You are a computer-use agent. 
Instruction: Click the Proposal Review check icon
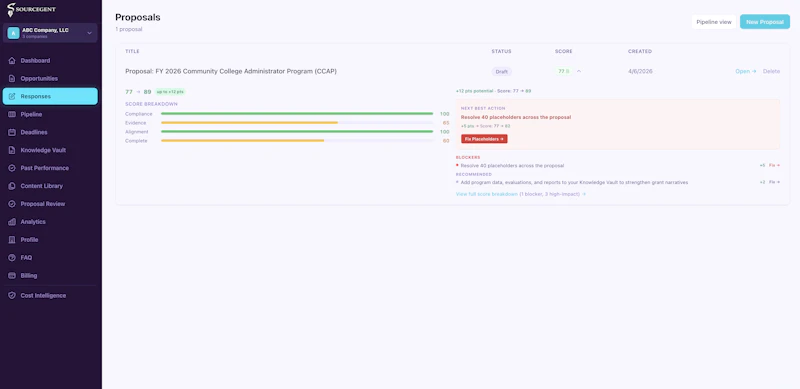[x=12, y=204]
